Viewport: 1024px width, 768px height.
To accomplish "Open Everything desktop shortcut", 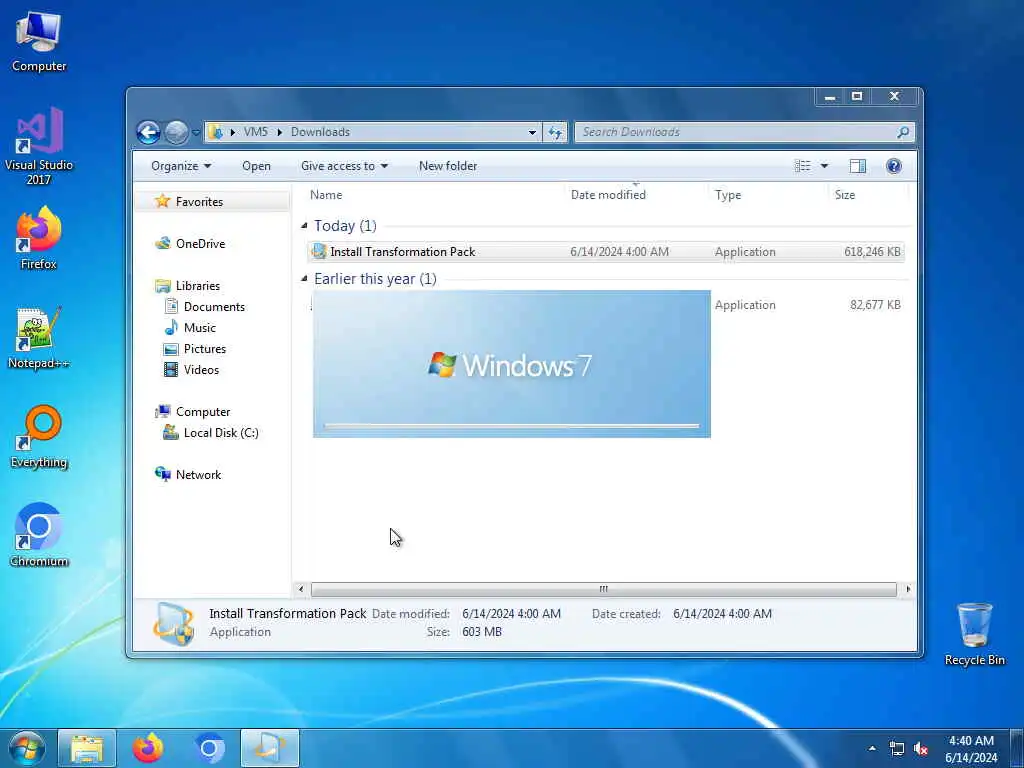I will coord(39,437).
